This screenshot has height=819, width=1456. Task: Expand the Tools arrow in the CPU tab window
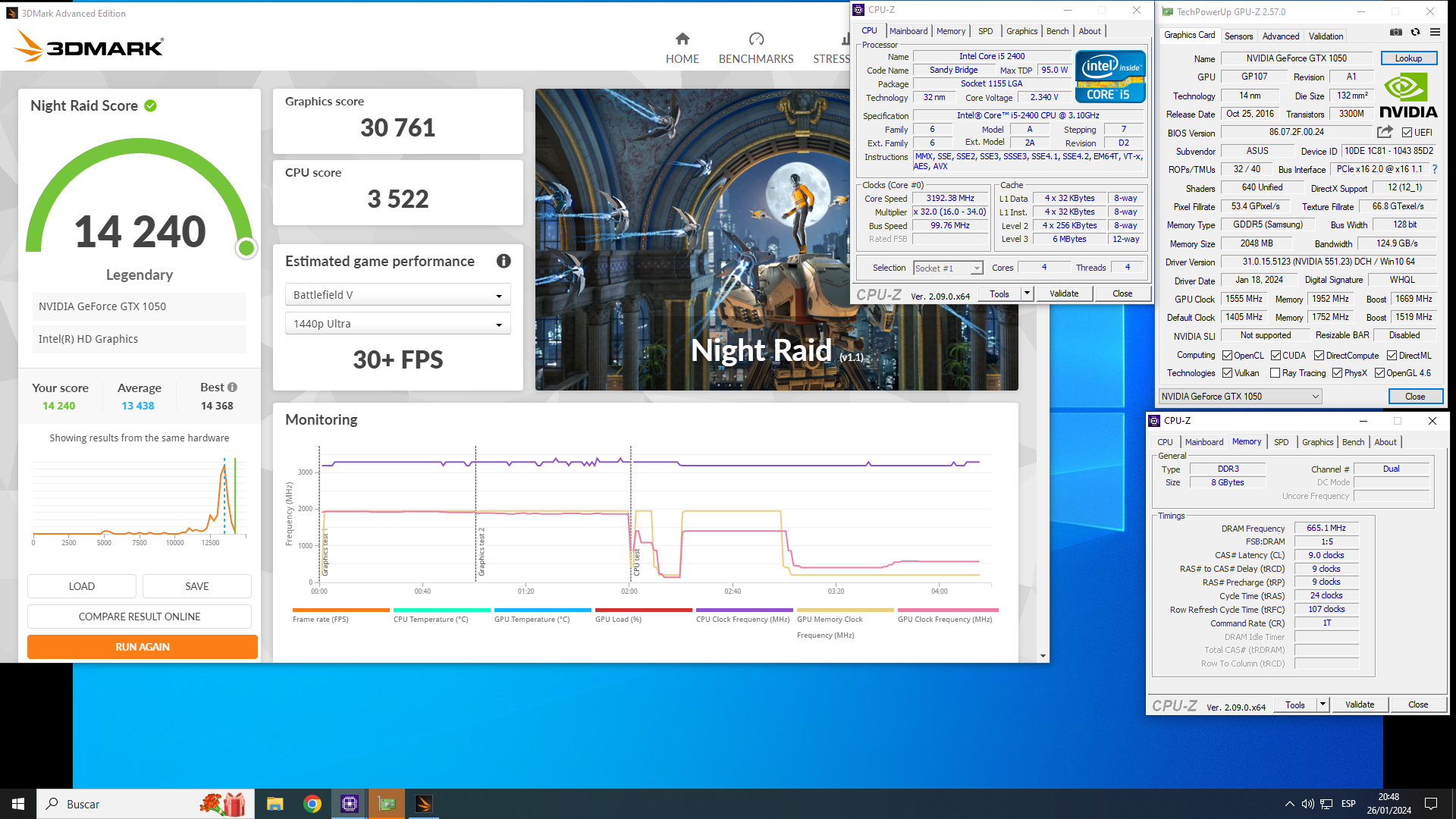[x=1027, y=293]
